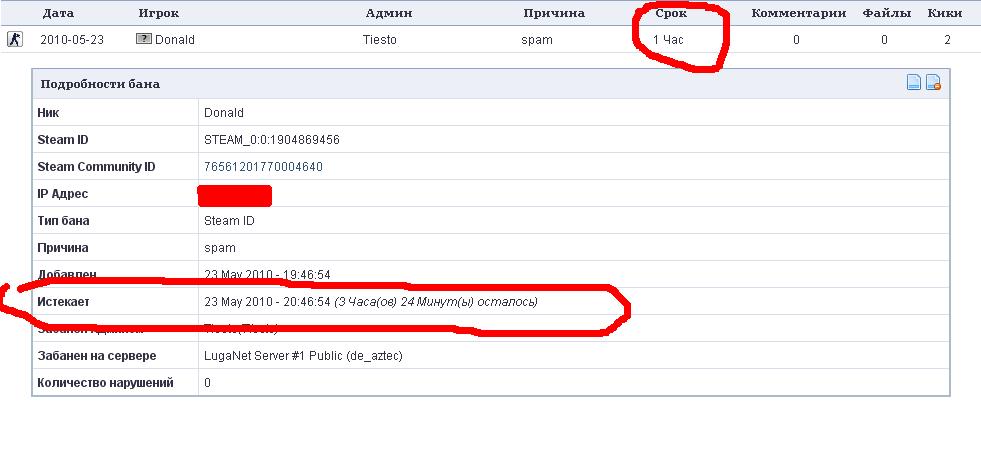Click the IP Адрес label
Viewport: 981px width, 450px height.
(63, 194)
